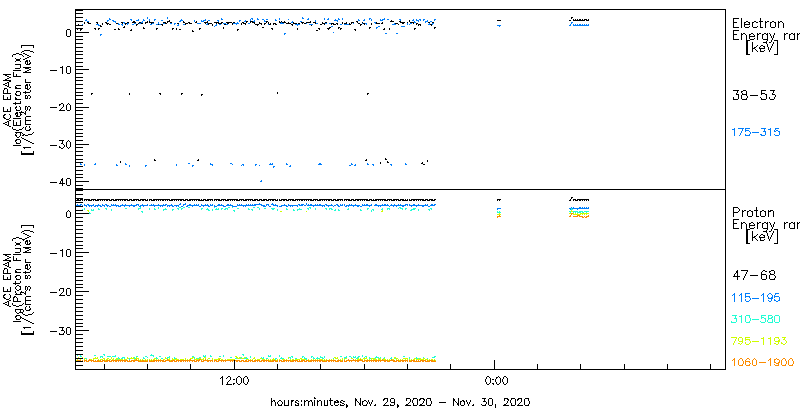This screenshot has height=410, width=800.
Task: Click the 310-580 proton energy legend label
Action: click(x=756, y=320)
